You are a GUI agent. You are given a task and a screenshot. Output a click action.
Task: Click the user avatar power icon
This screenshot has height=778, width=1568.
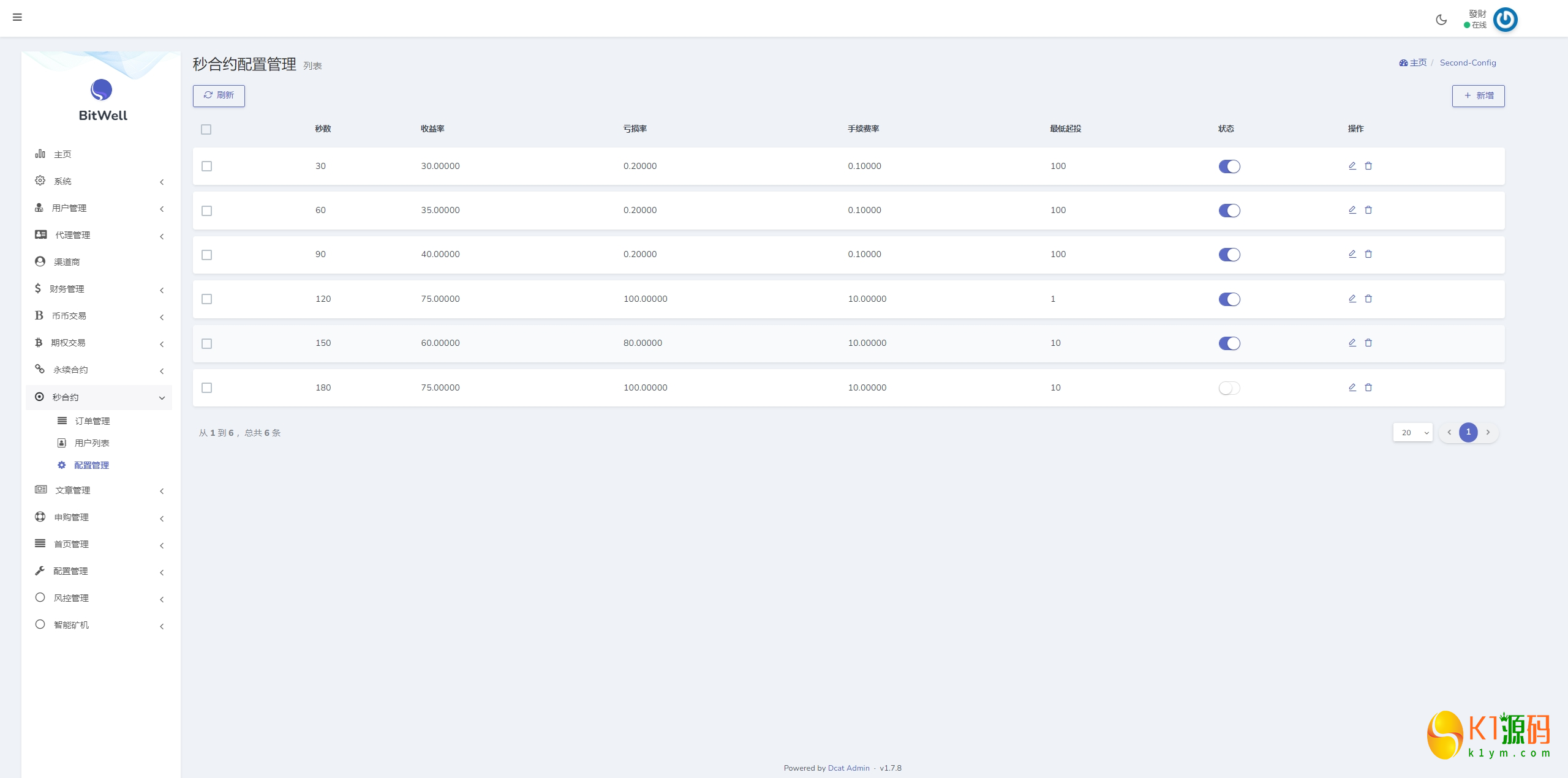[x=1505, y=20]
